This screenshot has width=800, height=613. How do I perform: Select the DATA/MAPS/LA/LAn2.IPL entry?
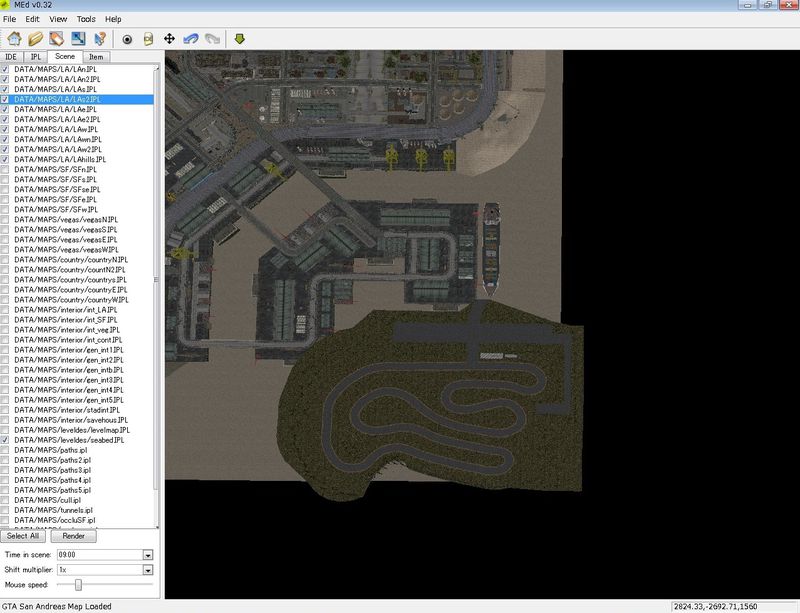pyautogui.click(x=57, y=79)
